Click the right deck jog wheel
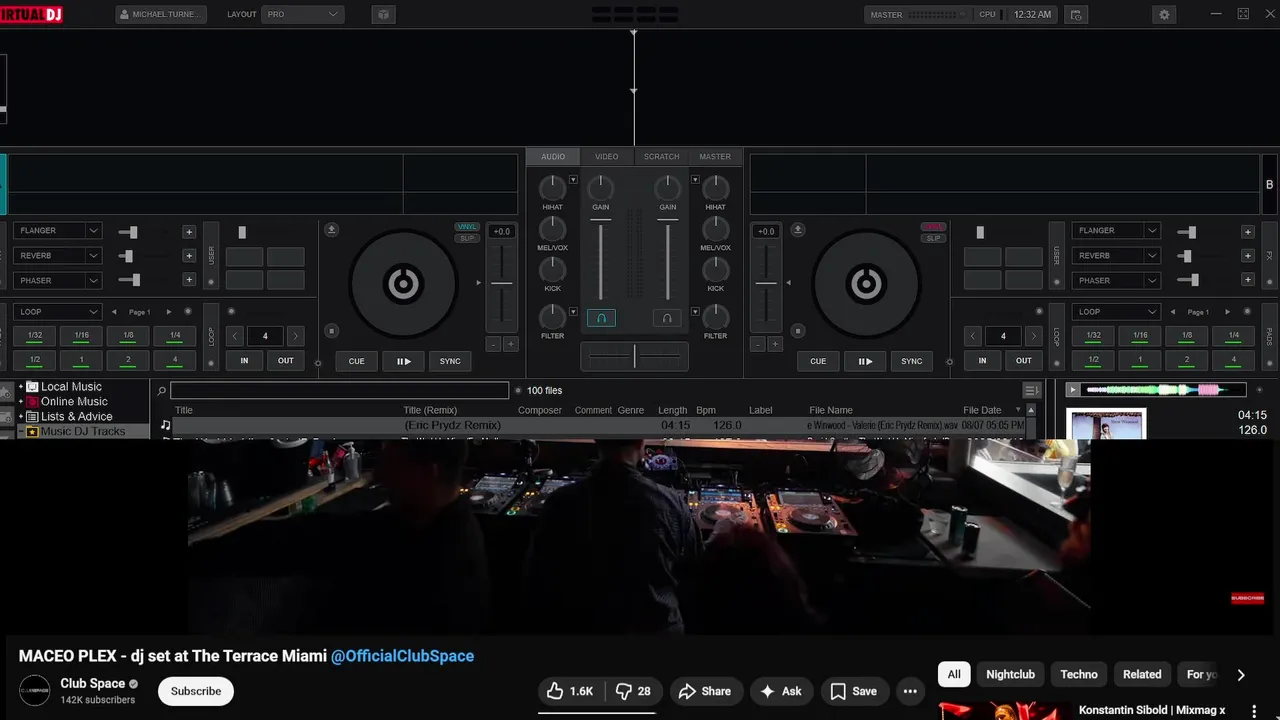The width and height of the screenshot is (1280, 720). click(x=866, y=285)
